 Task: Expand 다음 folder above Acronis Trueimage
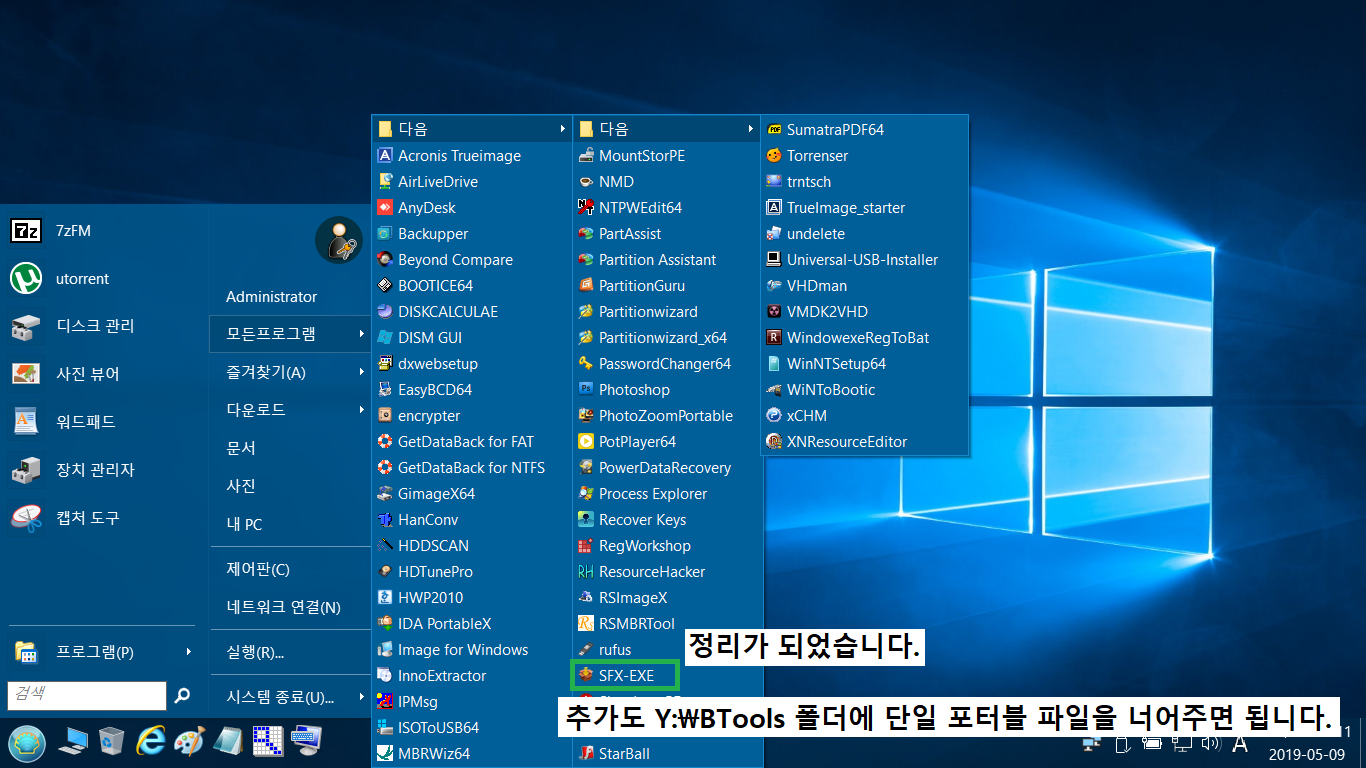click(x=471, y=130)
